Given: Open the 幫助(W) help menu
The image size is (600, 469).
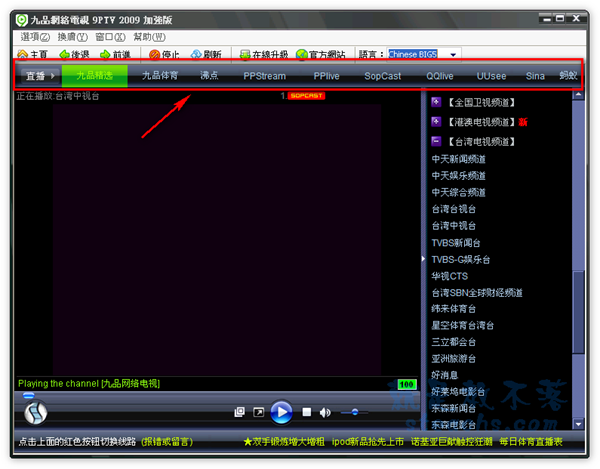Looking at the screenshot, I should click(149, 37).
